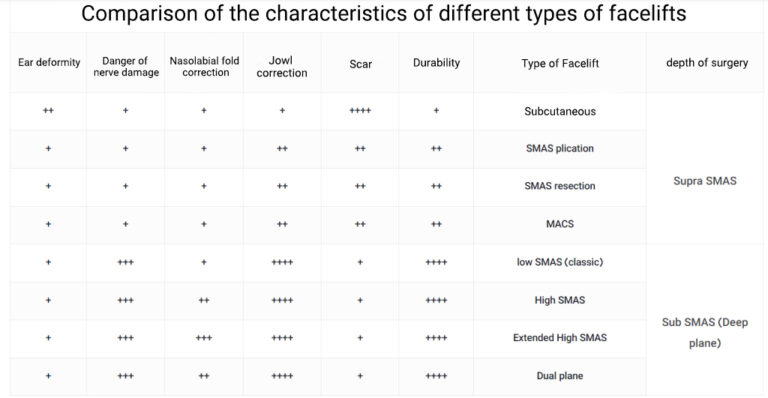Select the low SMAS (classic) cell
The width and height of the screenshot is (768, 398).
click(x=560, y=262)
